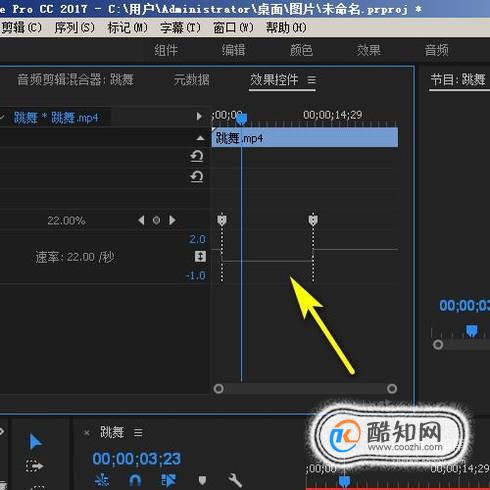Open the 序列(S) menu
Screen dimensions: 490x490
click(75, 27)
